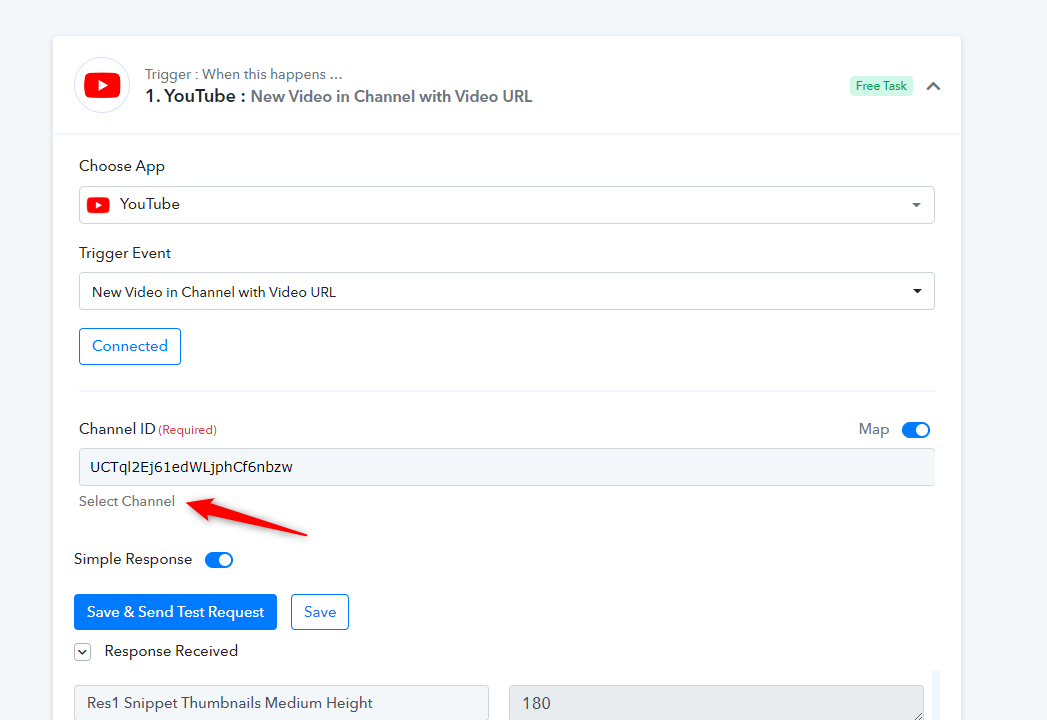
Task: Click the small YouTube icon in Choose App field
Action: point(98,205)
